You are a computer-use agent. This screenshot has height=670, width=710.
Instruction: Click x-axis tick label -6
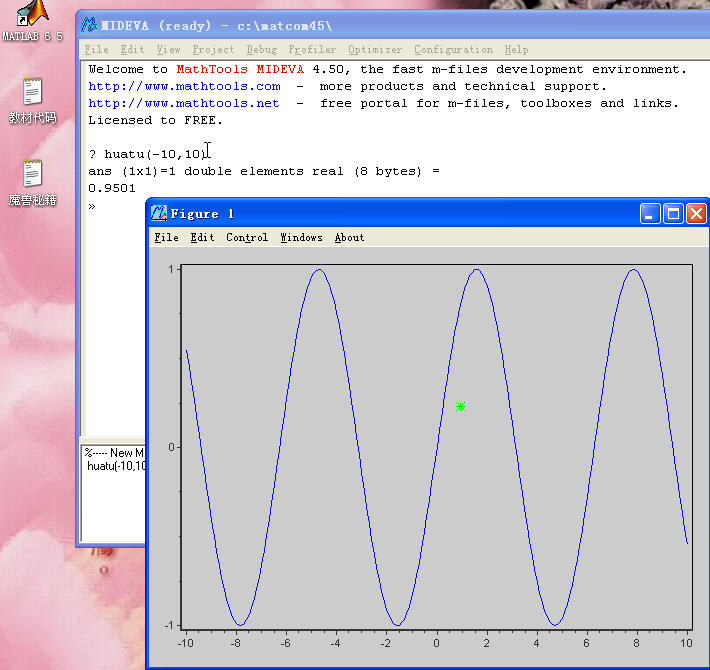pyautogui.click(x=286, y=643)
